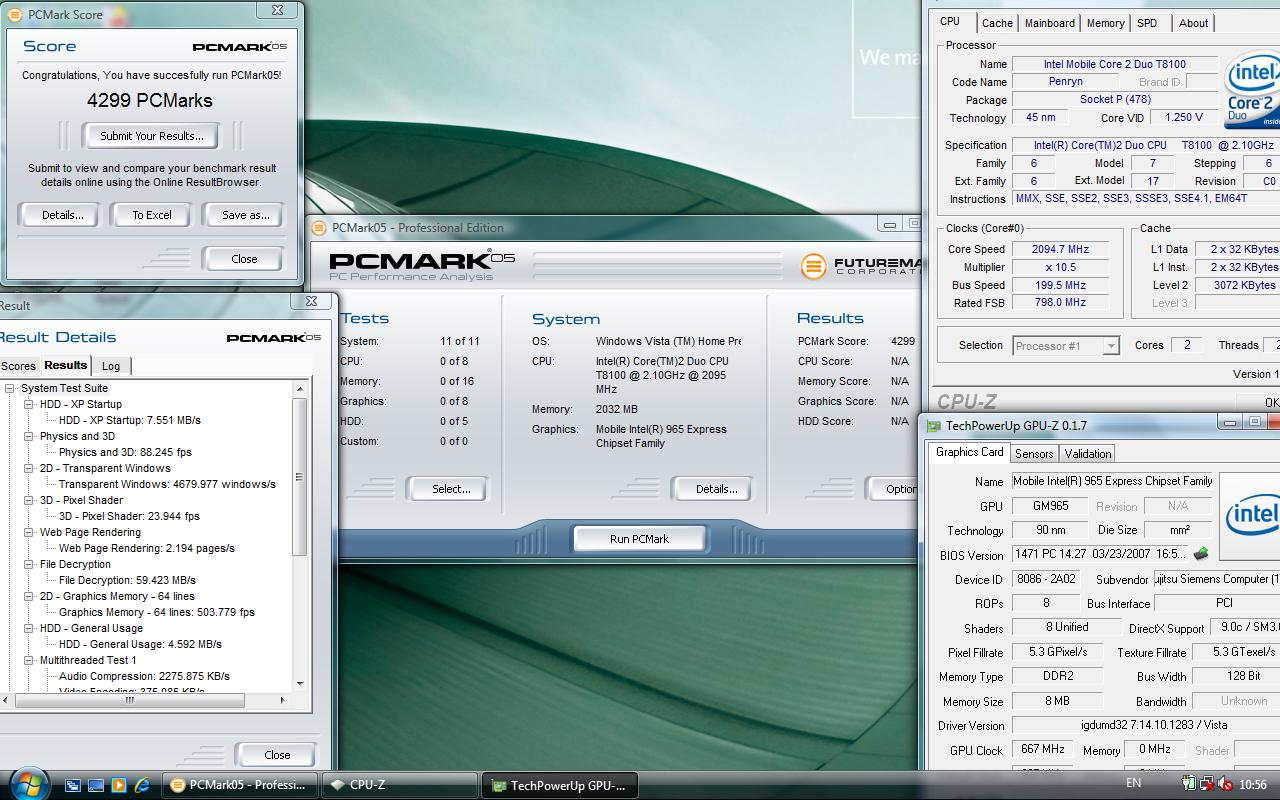
Task: Collapse Web Page Rendering node
Action: [x=29, y=532]
